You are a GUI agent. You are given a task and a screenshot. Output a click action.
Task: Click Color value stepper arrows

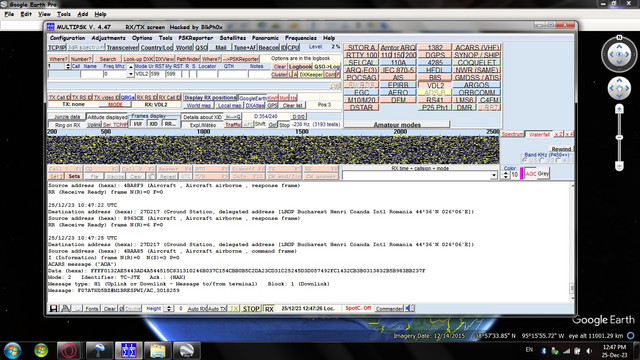click(506, 175)
